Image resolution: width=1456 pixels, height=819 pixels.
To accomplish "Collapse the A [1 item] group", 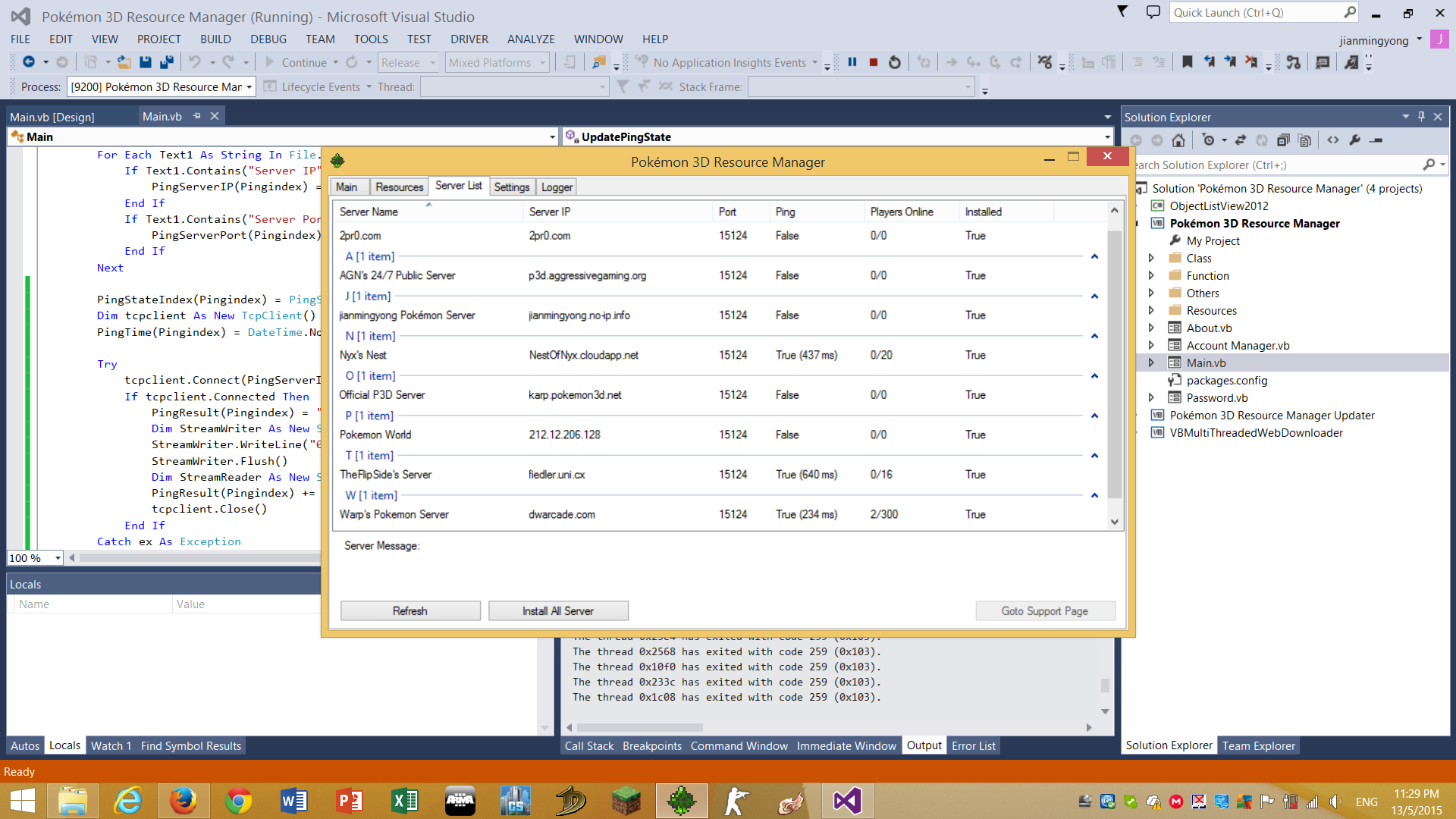I will (1094, 256).
